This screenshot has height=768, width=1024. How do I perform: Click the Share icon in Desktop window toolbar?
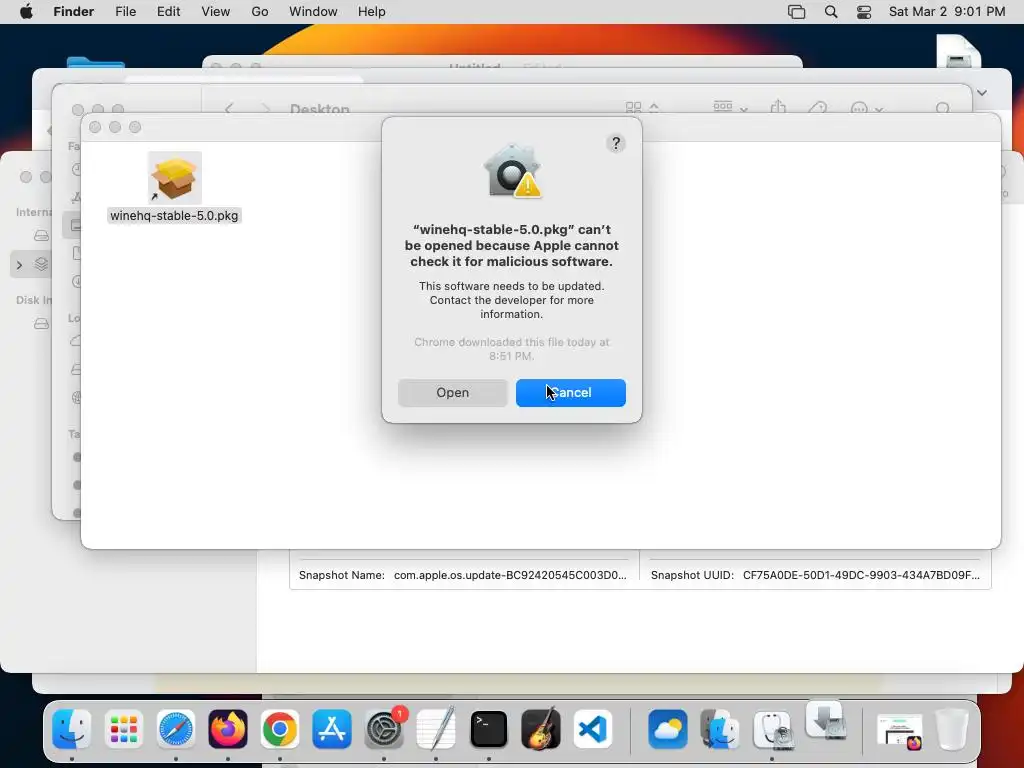pos(778,108)
